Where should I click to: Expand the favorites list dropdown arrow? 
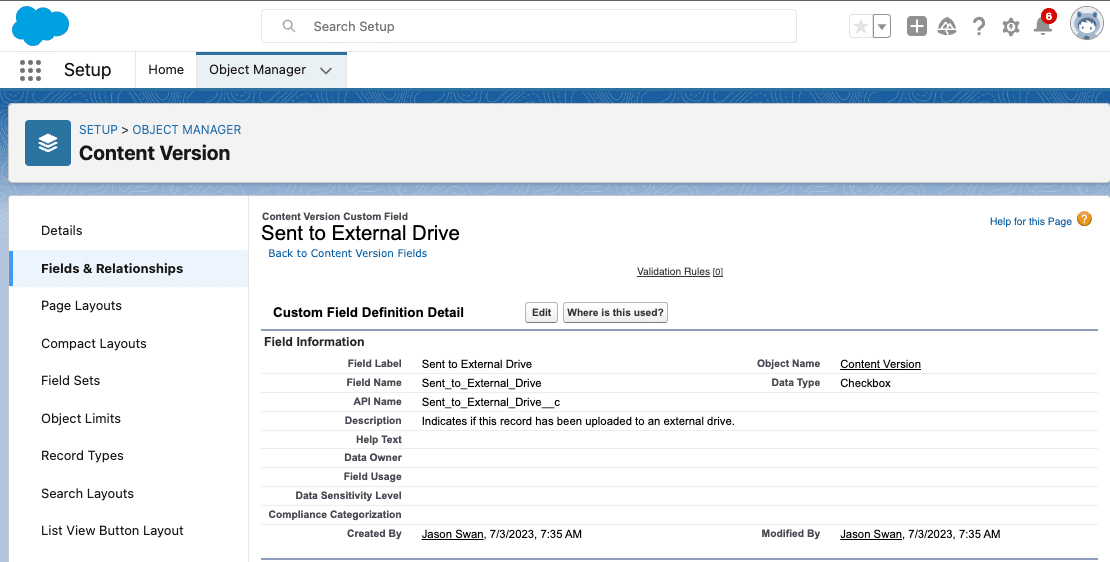tap(882, 27)
